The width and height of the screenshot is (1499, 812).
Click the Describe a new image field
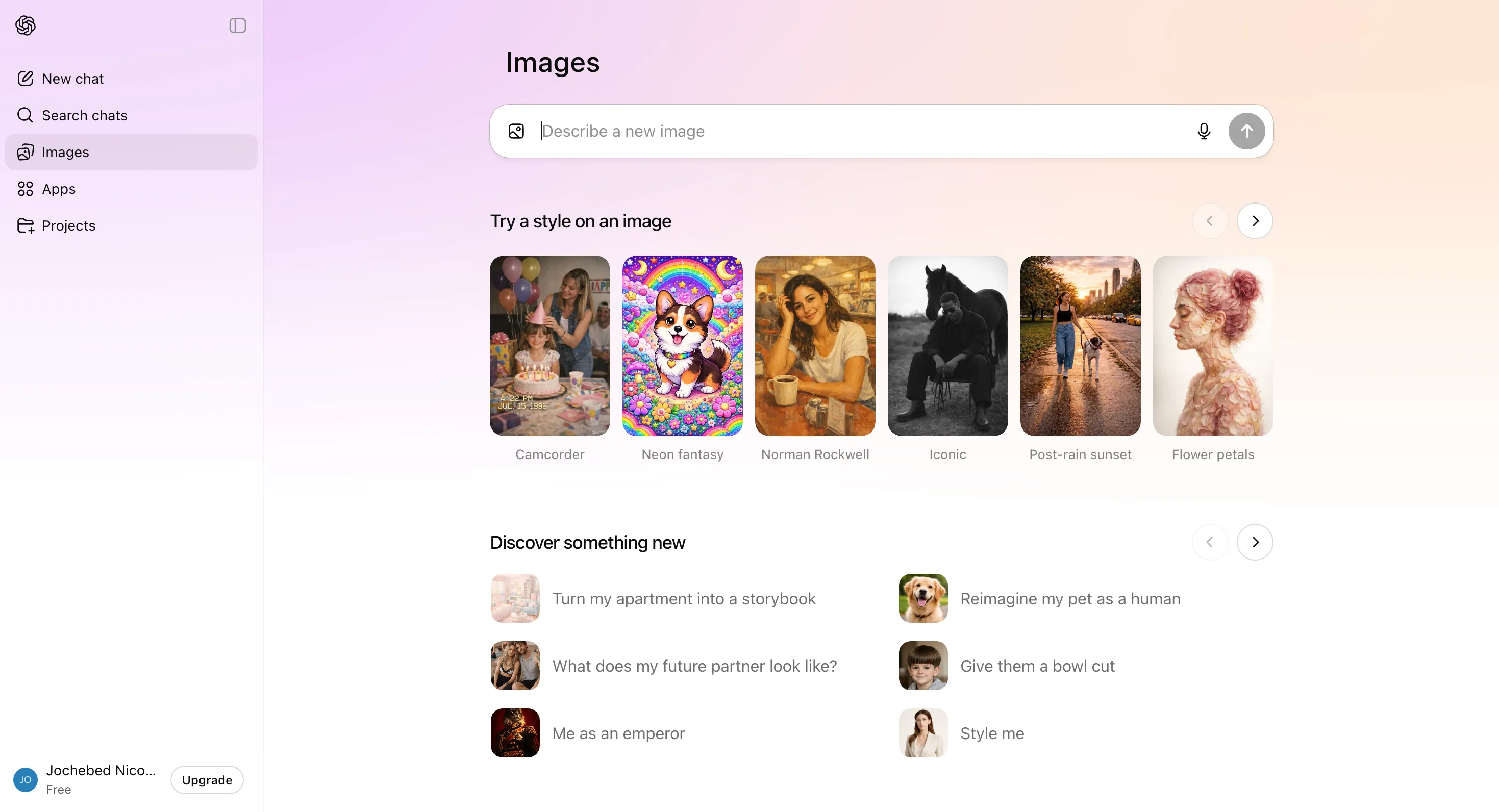click(861, 131)
